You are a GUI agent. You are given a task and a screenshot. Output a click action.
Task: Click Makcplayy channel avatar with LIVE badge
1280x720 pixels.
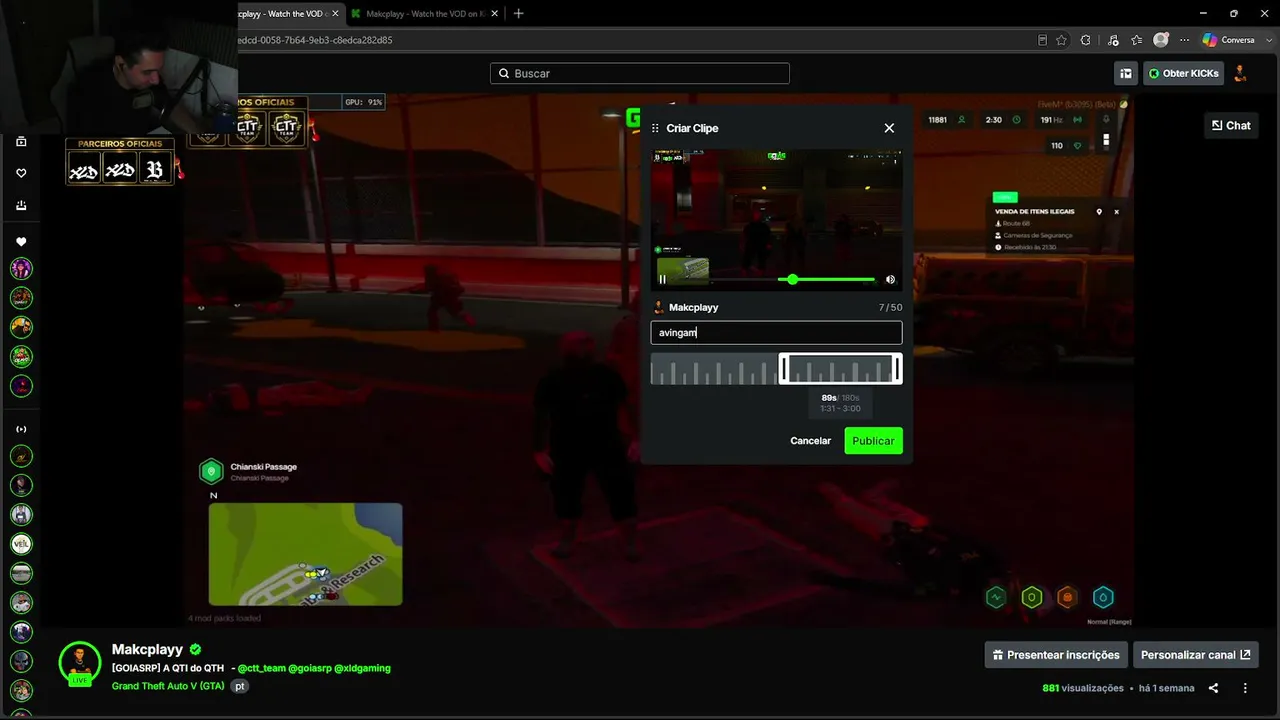[79, 663]
